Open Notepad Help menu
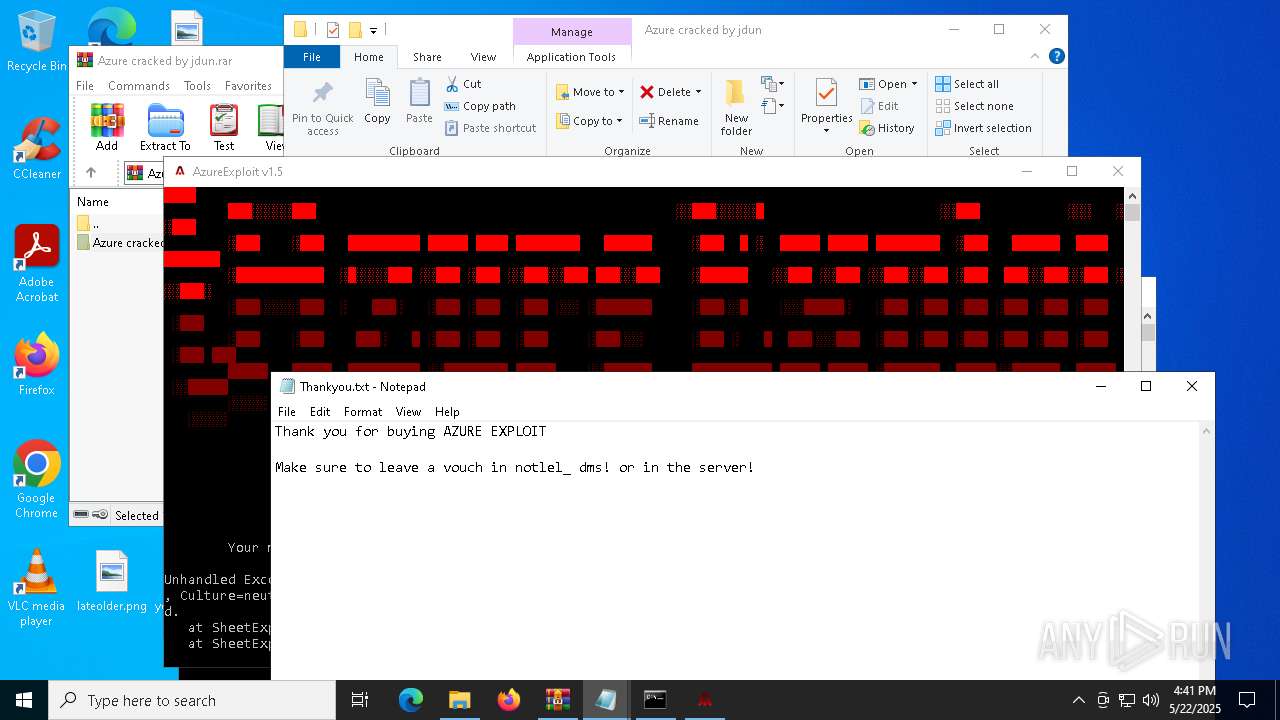The image size is (1280, 720). [x=447, y=412]
